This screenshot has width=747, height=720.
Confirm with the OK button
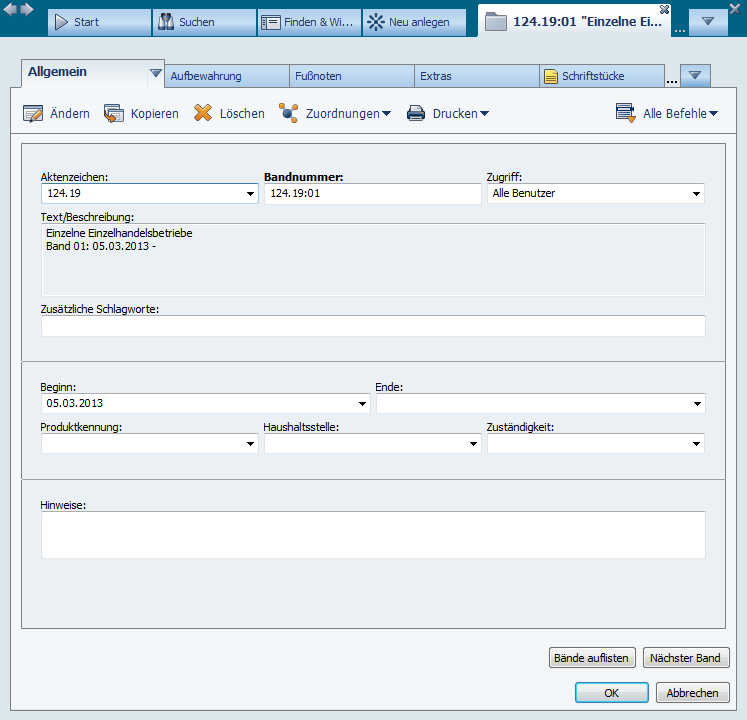point(611,693)
